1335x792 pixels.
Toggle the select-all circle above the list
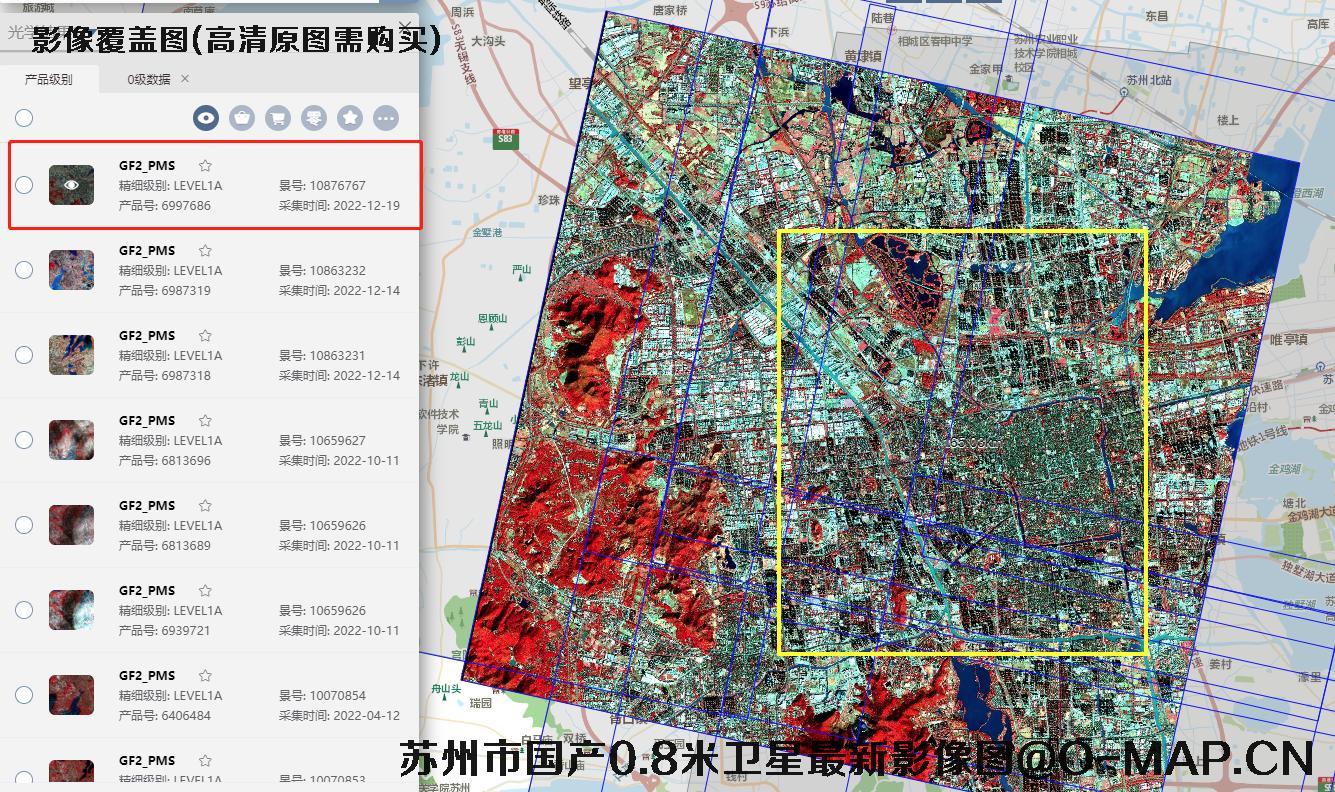[x=24, y=118]
